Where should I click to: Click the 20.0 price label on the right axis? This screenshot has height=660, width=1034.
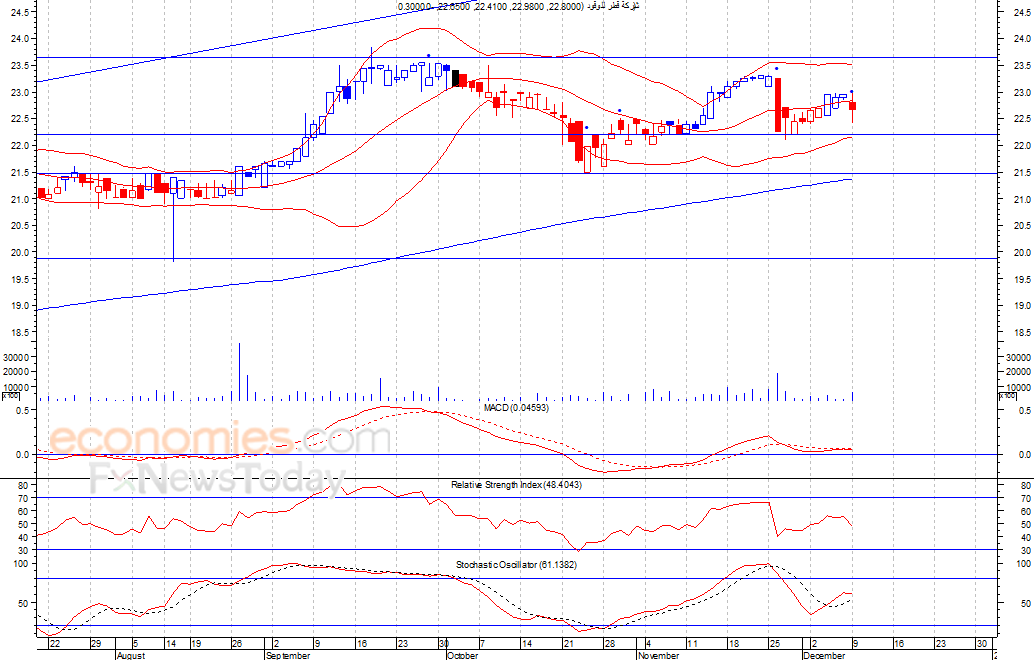tap(1023, 253)
